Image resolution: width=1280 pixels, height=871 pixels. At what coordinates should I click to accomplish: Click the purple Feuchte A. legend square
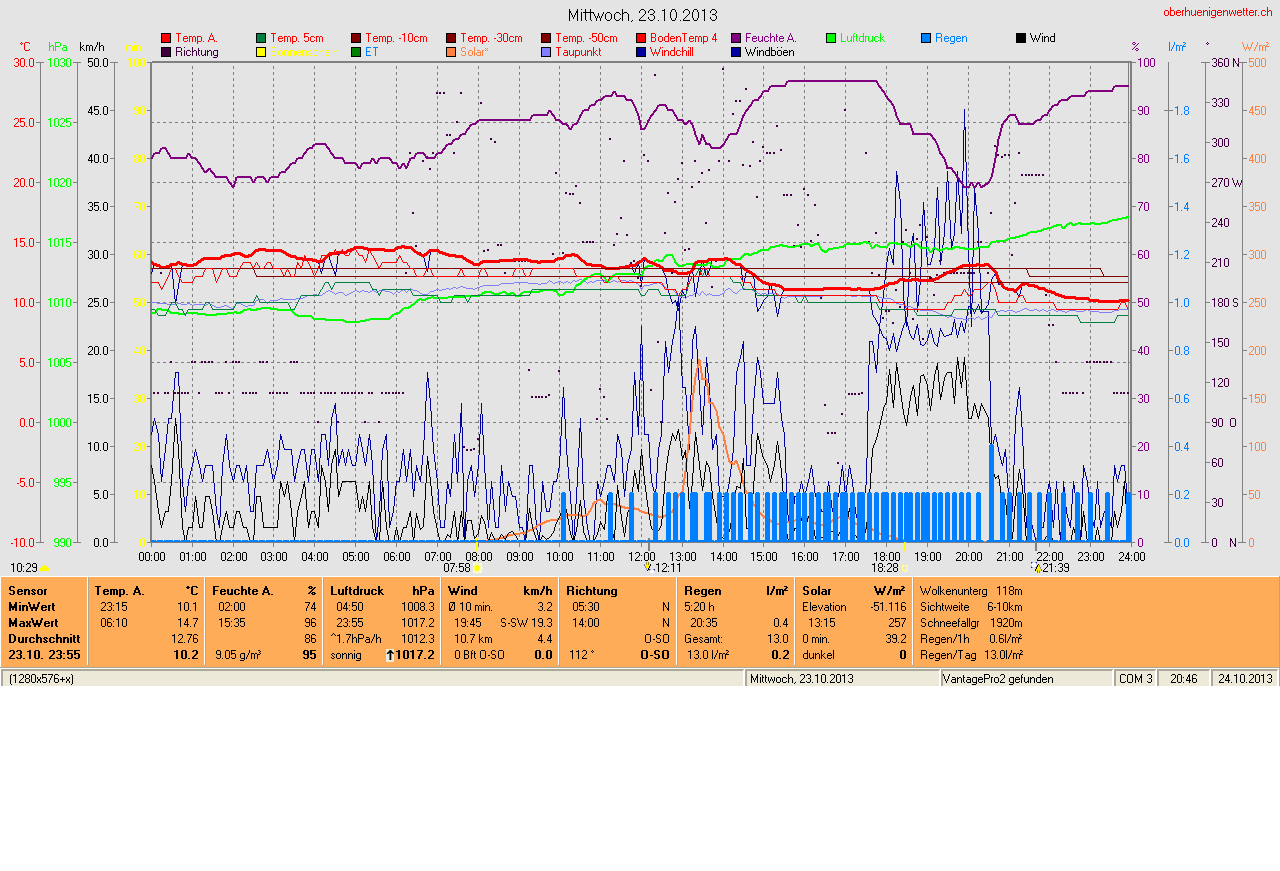click(736, 38)
